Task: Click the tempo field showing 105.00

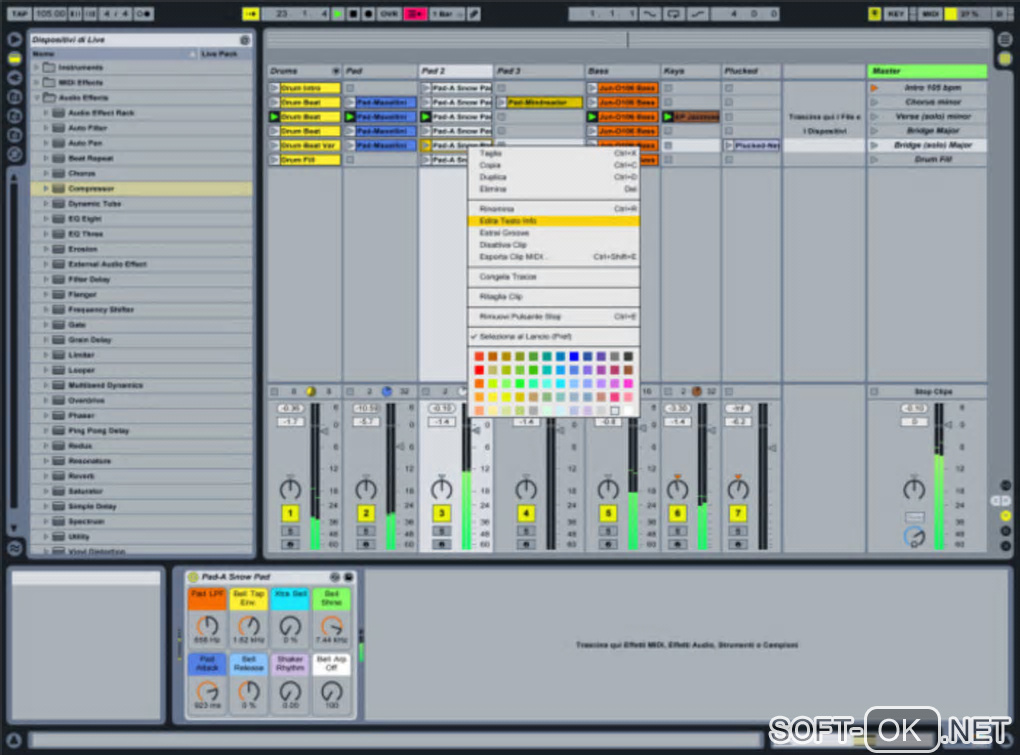Action: coord(50,13)
